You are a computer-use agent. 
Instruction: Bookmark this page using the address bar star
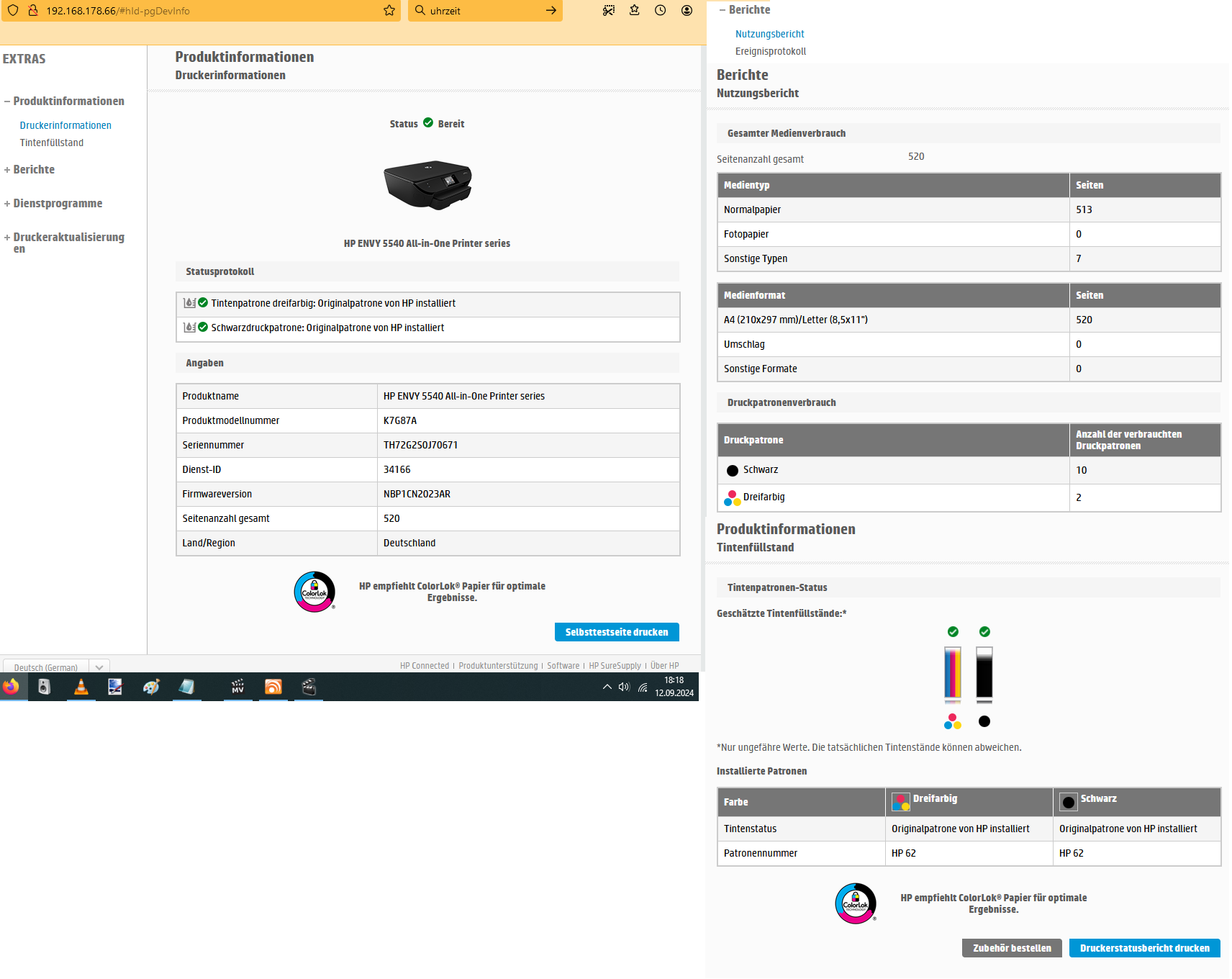tap(387, 11)
